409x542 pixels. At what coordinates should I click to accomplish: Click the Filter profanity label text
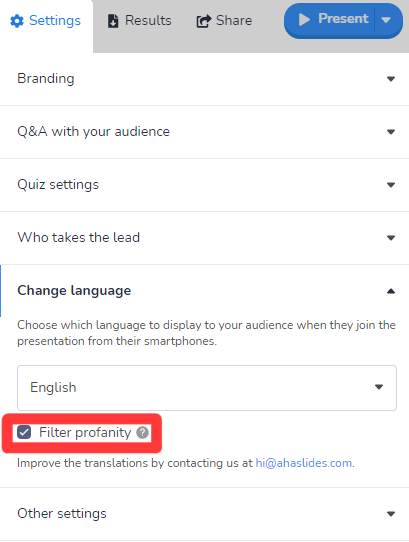coord(85,433)
